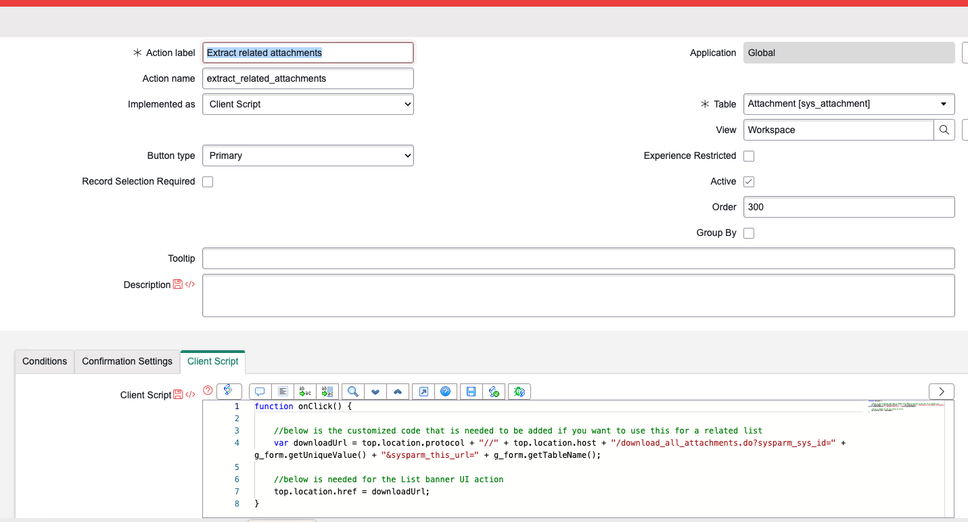Click code line 'function onClick() {'
The width and height of the screenshot is (968, 522).
coord(303,406)
